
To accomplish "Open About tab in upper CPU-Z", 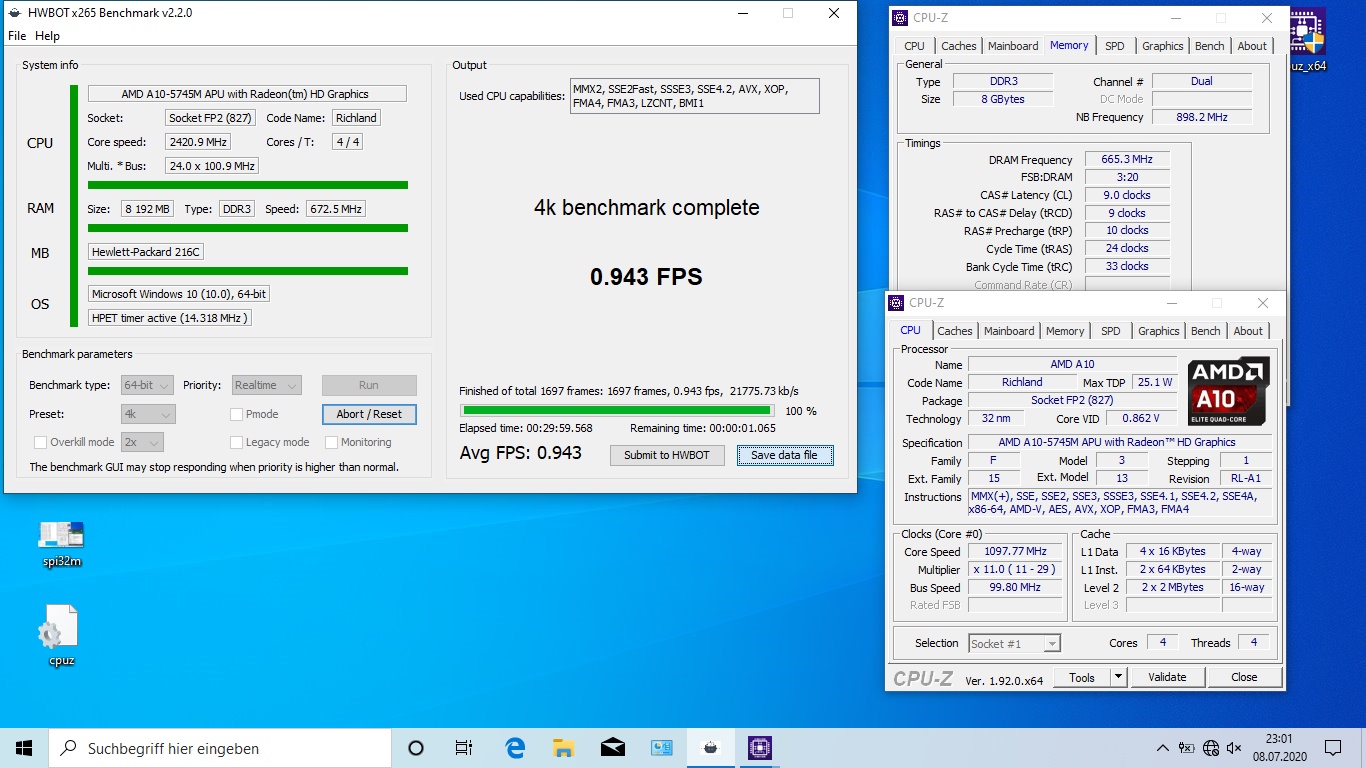I will pos(1252,46).
